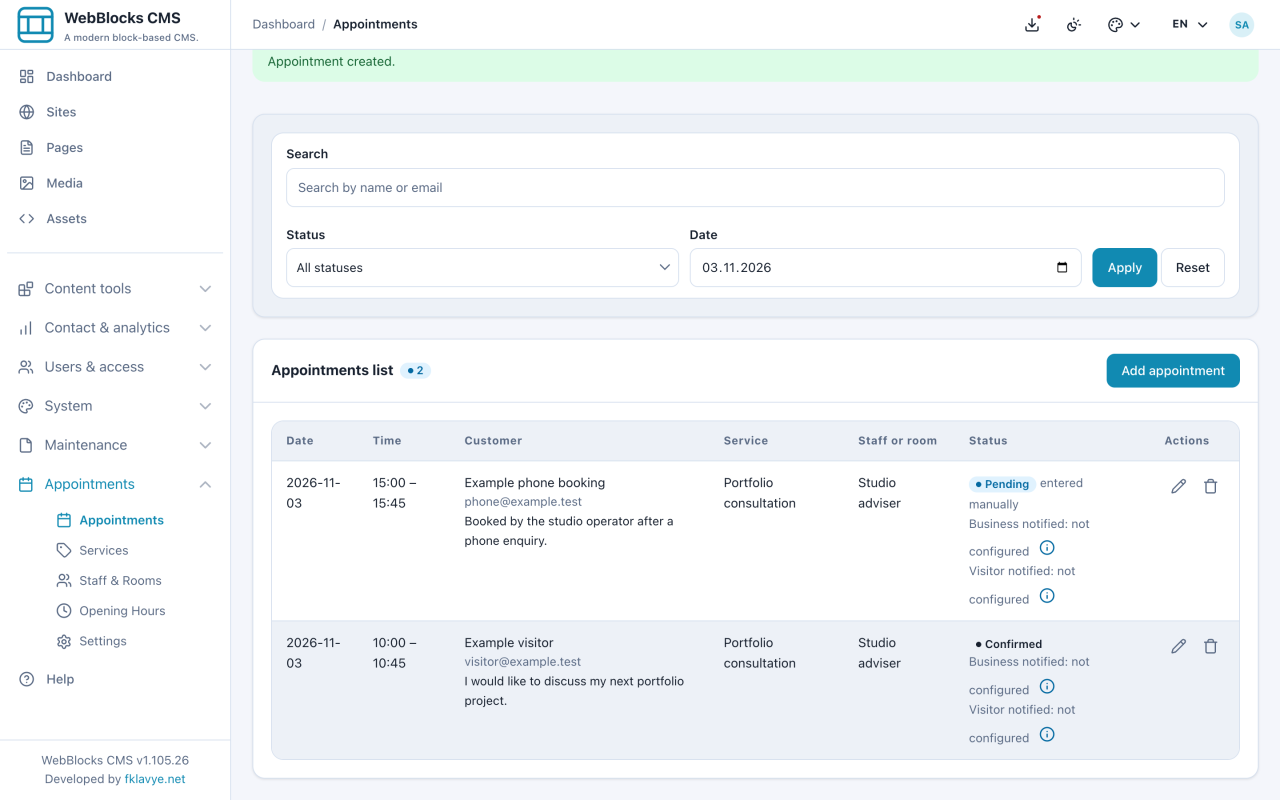Expand the Maintenance group
This screenshot has height=800, width=1280.
115,444
